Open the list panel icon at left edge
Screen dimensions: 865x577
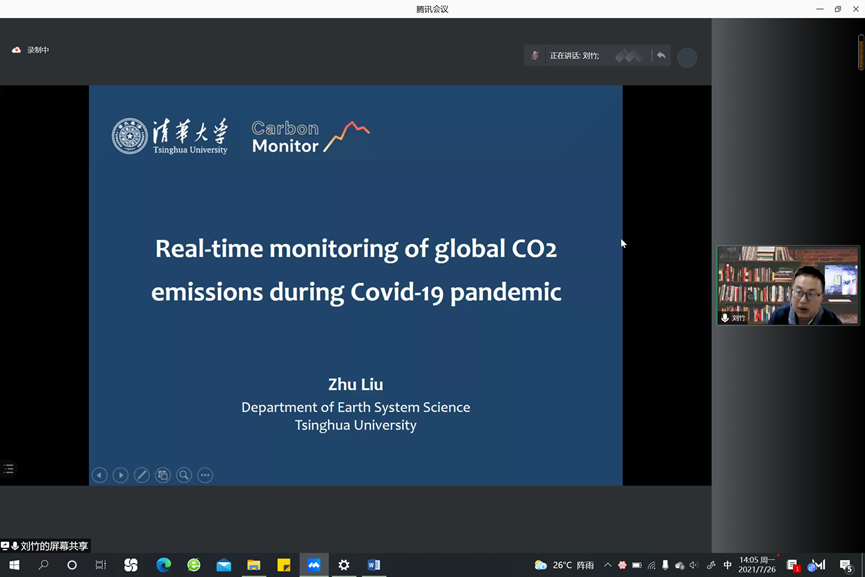pyautogui.click(x=8, y=468)
